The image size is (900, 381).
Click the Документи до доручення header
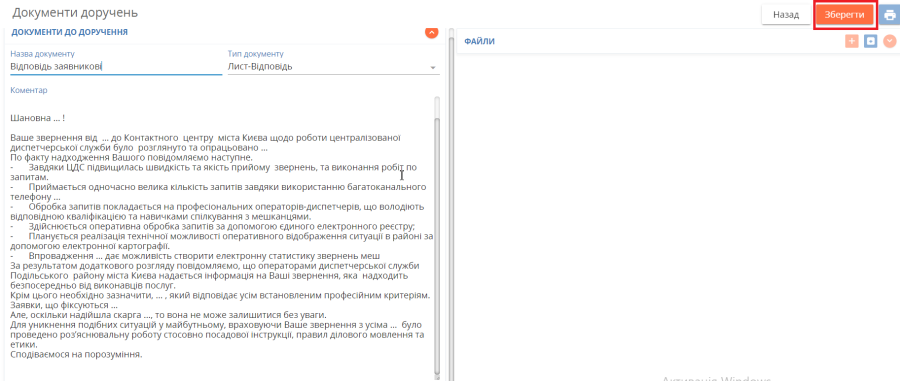tap(69, 32)
